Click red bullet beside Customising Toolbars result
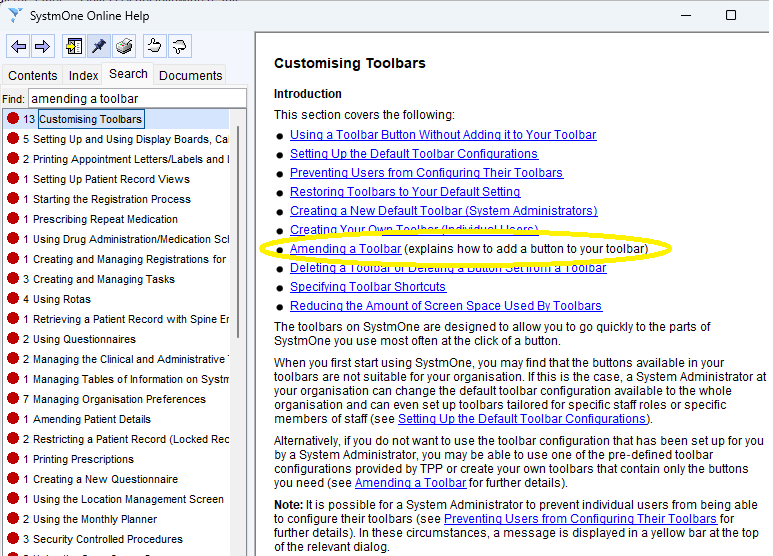773x556 pixels. coord(13,118)
